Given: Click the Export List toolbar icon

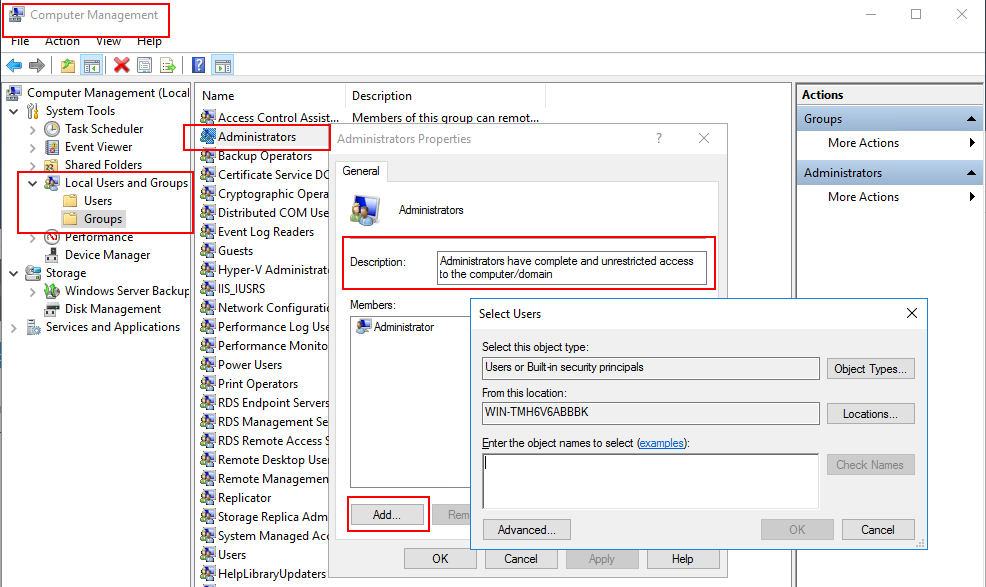Looking at the screenshot, I should (x=168, y=65).
